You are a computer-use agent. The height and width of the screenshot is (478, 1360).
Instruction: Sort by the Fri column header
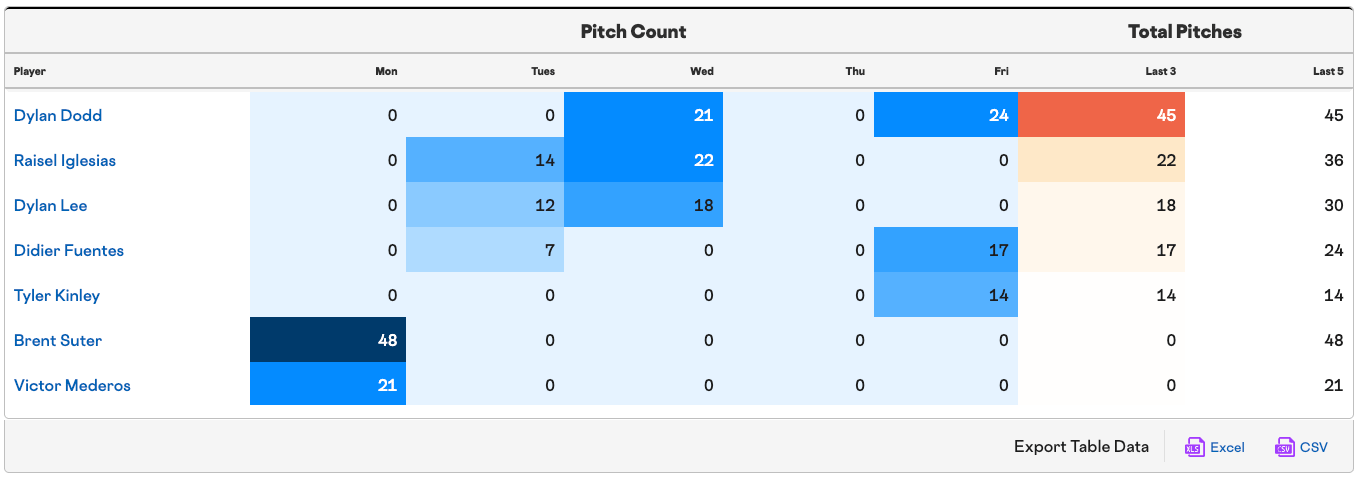1002,71
